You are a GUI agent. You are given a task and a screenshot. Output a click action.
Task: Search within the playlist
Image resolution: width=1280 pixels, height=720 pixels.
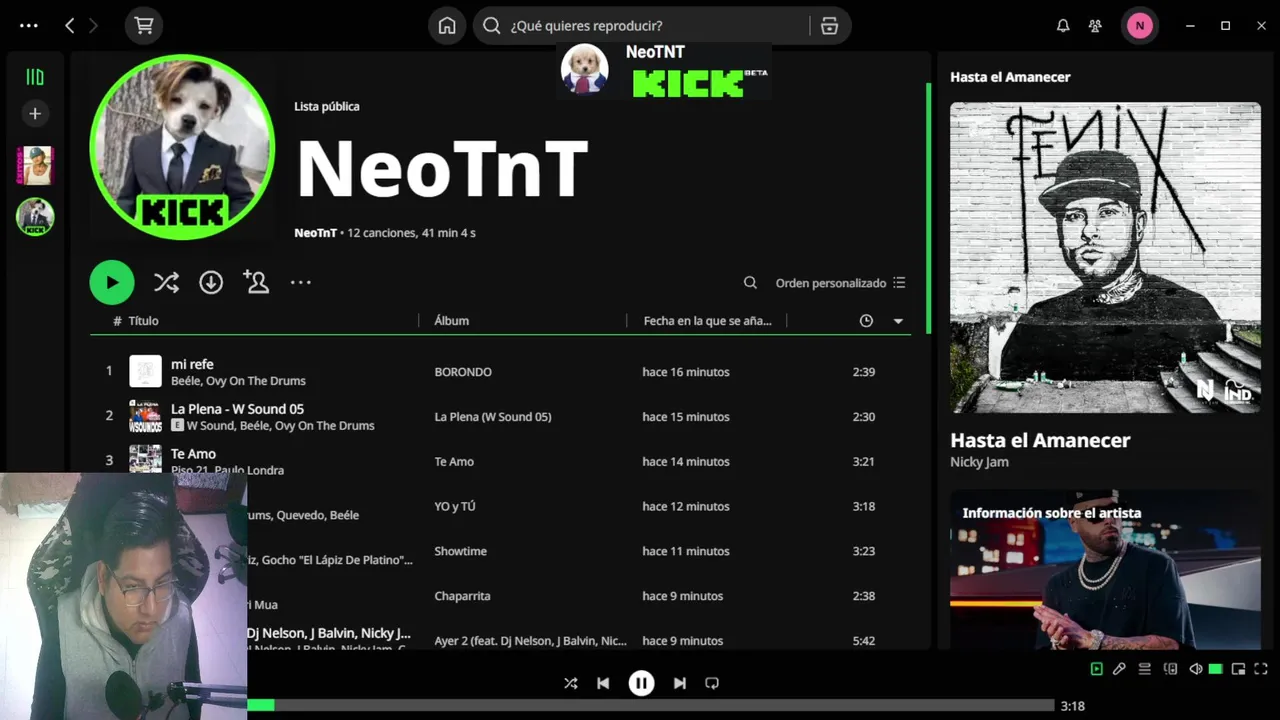tap(750, 283)
